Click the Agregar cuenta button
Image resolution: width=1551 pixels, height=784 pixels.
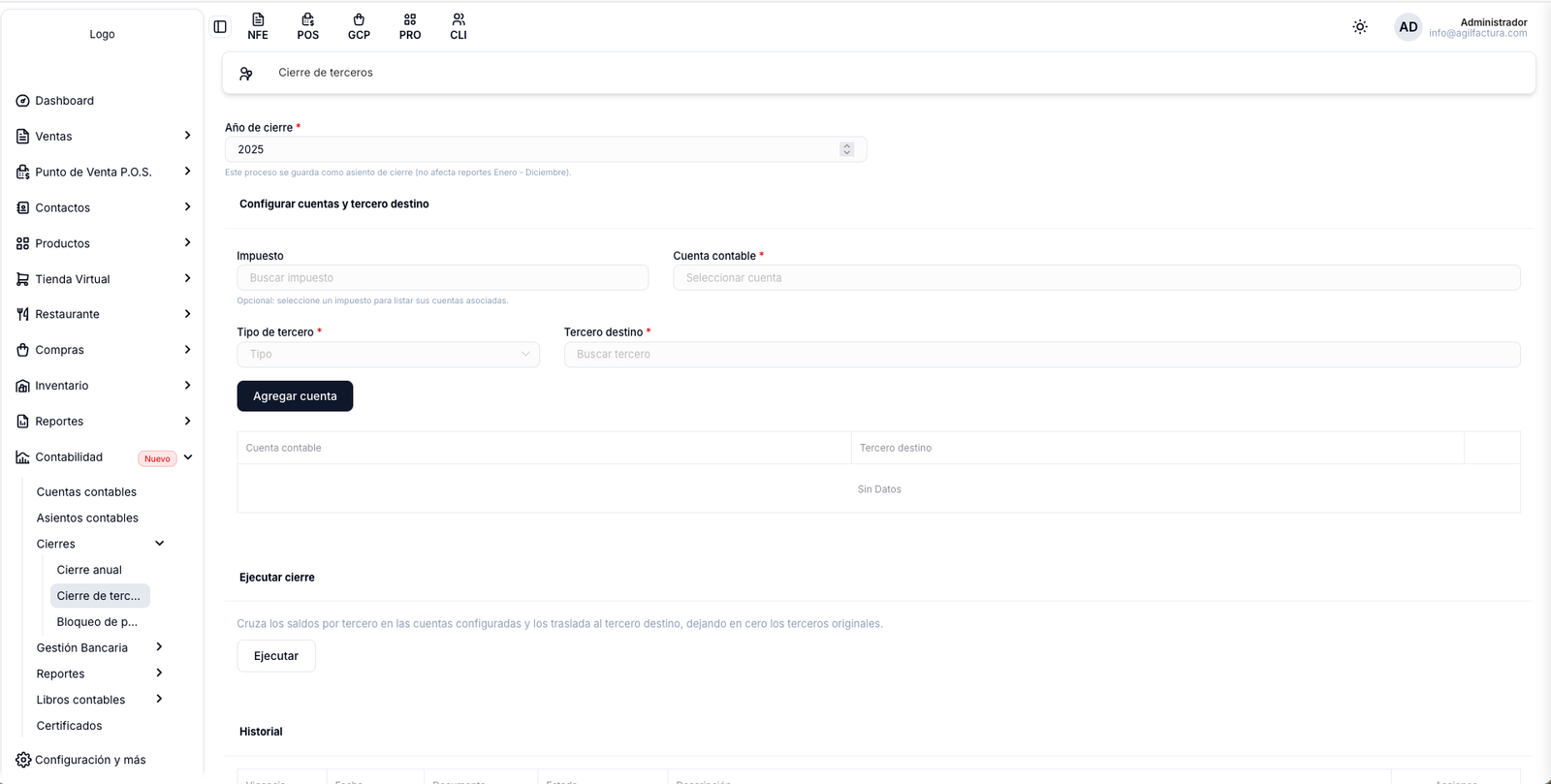click(295, 396)
